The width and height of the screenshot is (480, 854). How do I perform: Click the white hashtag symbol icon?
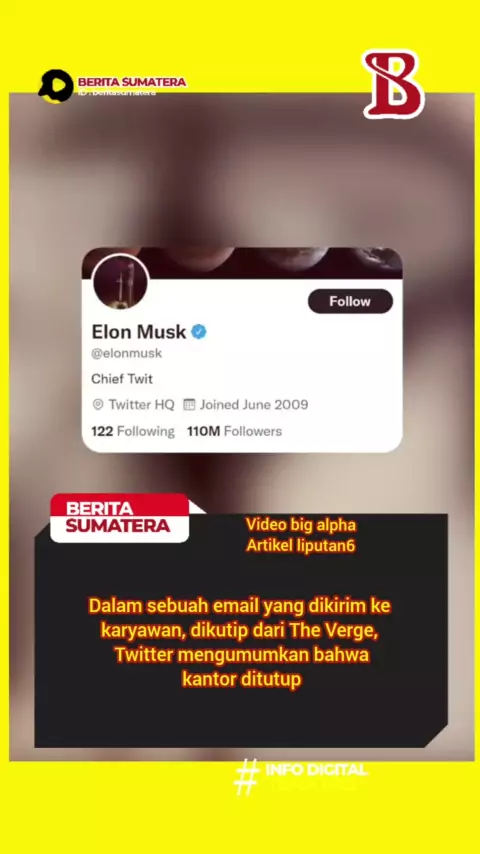[246, 777]
